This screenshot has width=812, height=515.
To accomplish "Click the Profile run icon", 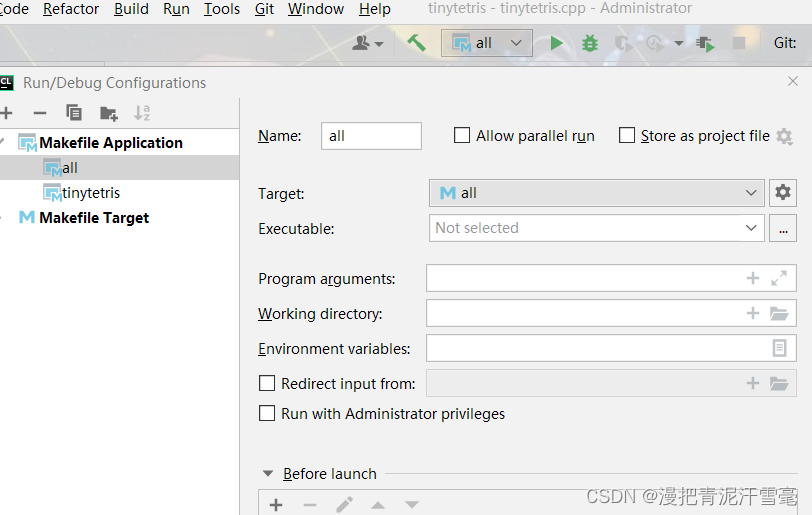I will pyautogui.click(x=656, y=44).
